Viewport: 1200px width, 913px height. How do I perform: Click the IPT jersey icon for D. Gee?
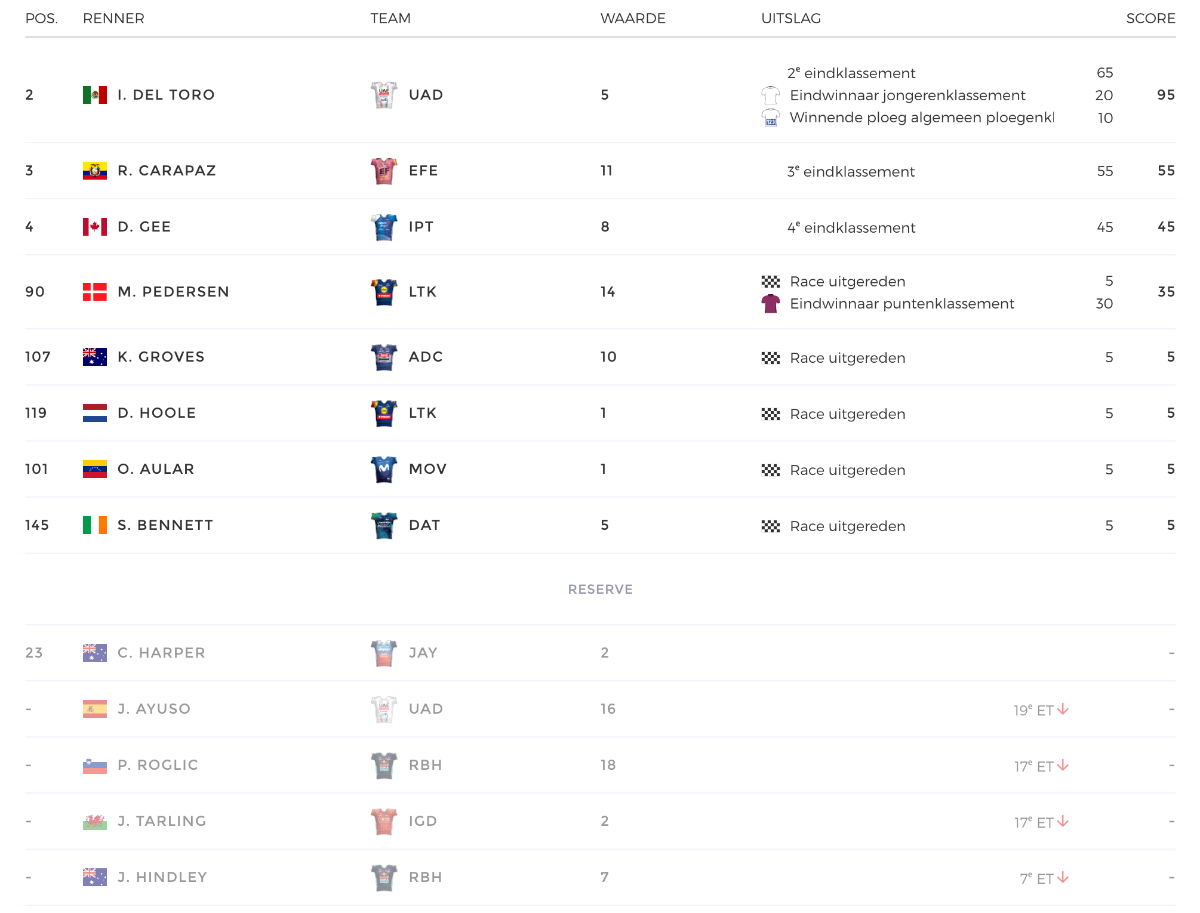[384, 227]
